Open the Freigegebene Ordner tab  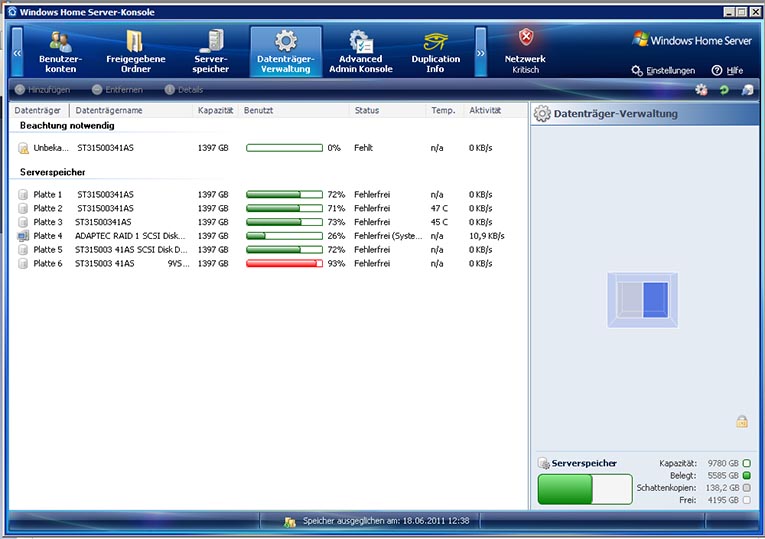click(136, 52)
